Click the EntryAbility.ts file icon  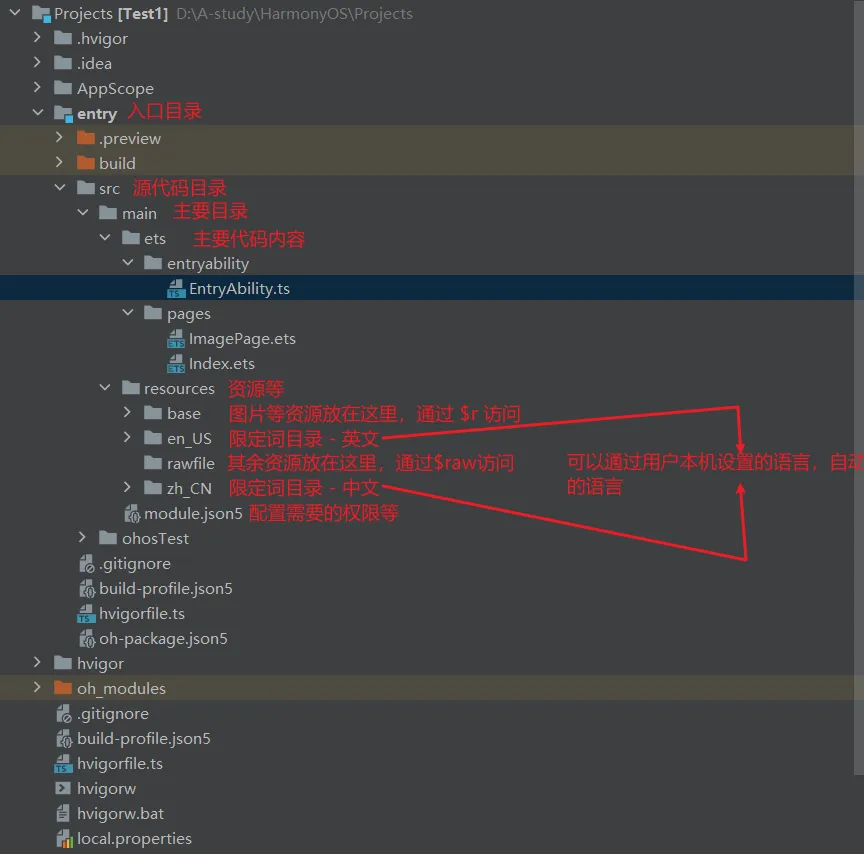coord(176,289)
